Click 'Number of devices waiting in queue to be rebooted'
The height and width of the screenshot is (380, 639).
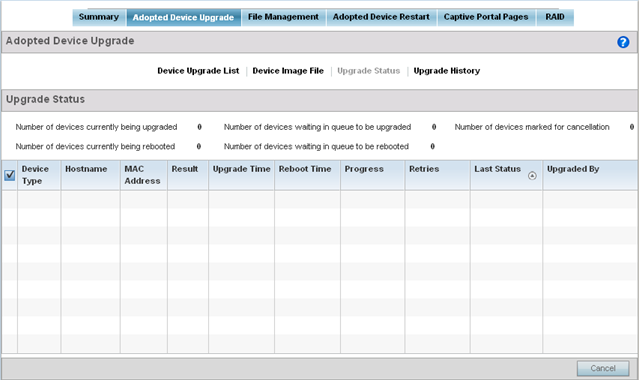coord(316,146)
